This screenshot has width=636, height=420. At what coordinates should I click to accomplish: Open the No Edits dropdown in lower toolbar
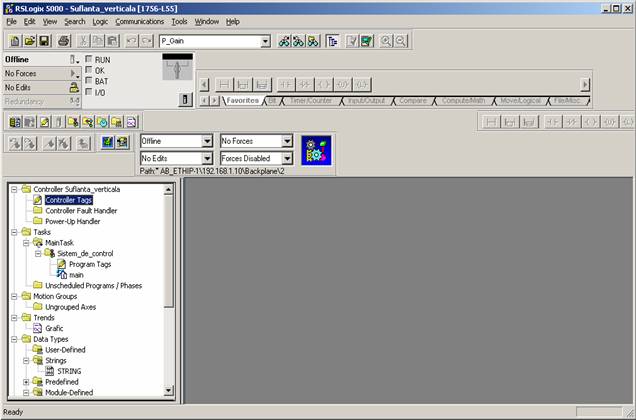pyautogui.click(x=207, y=158)
